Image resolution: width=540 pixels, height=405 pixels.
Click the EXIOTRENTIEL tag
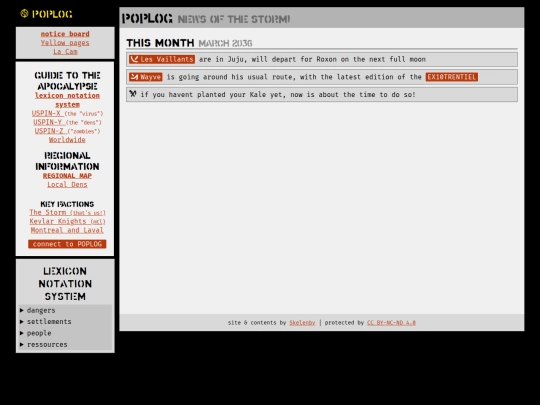(x=452, y=77)
